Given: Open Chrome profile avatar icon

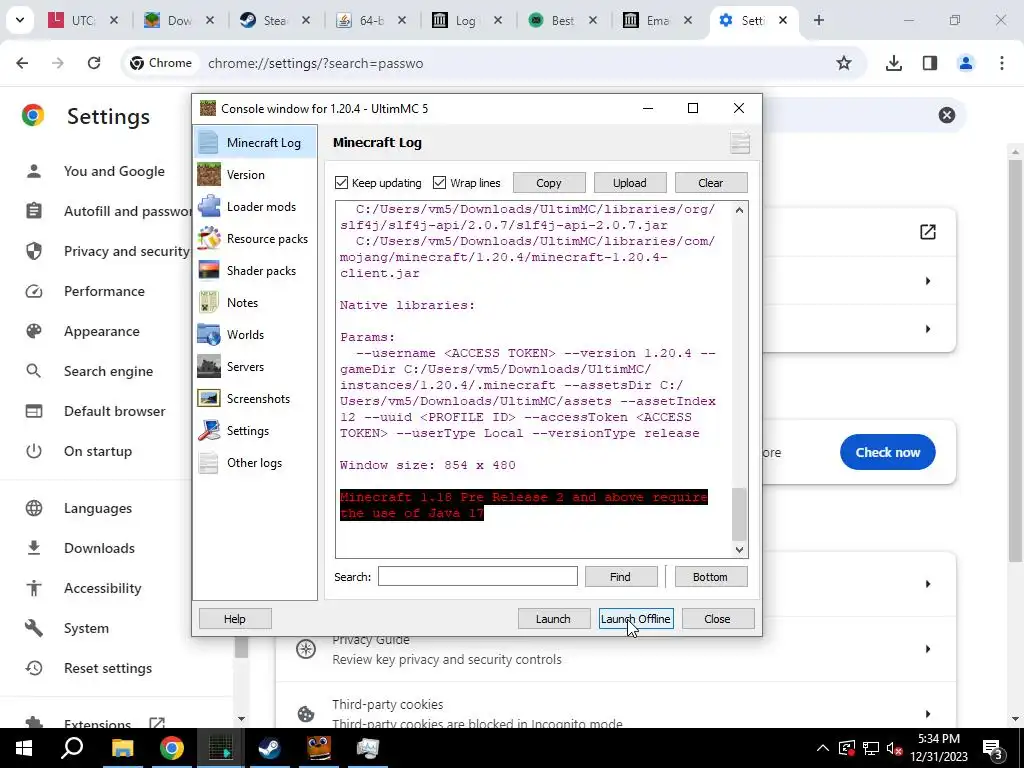Looking at the screenshot, I should tap(965, 63).
